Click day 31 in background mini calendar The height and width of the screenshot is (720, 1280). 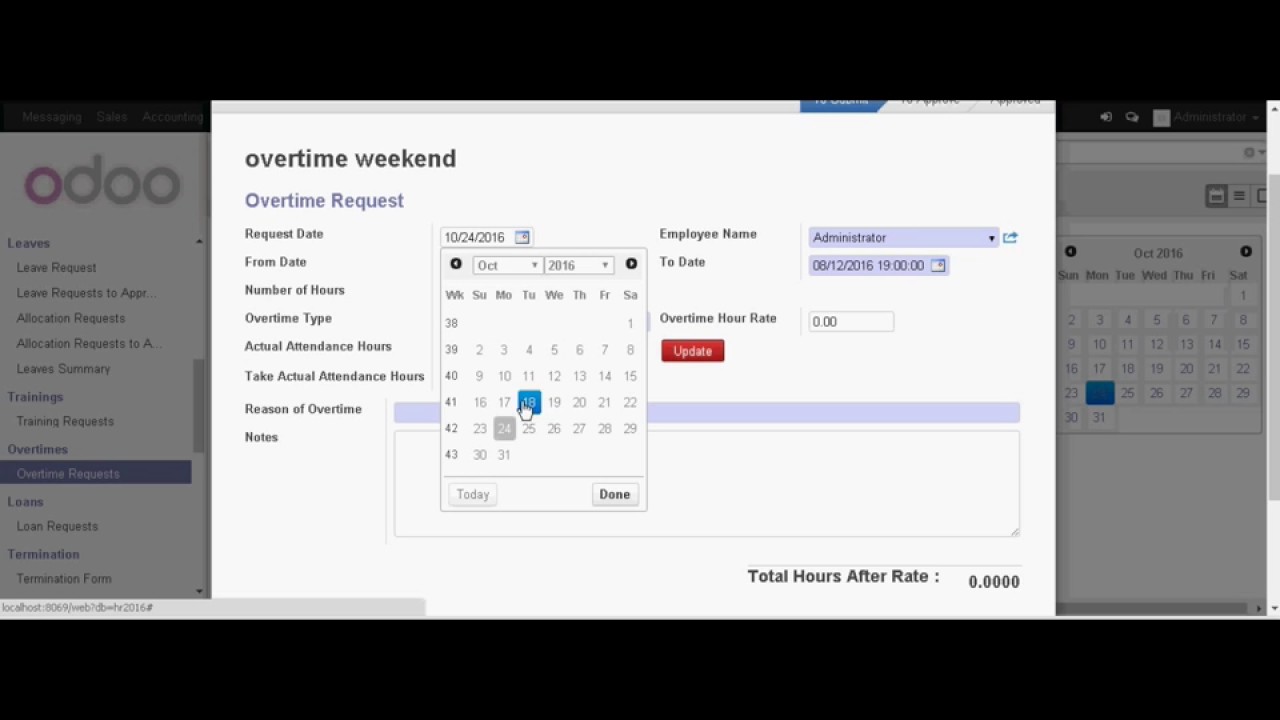1099,417
